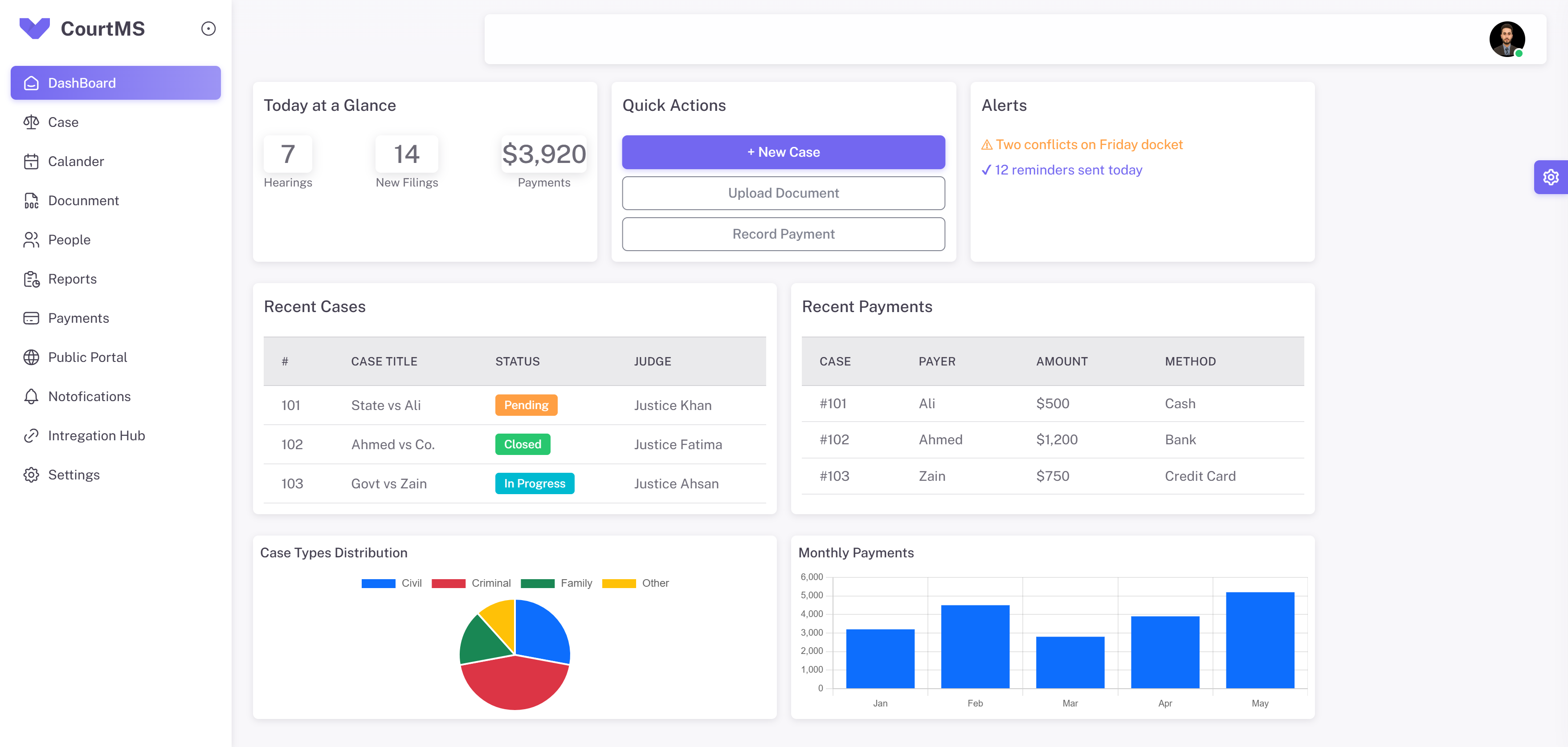Image resolution: width=1568 pixels, height=747 pixels.
Task: Click the Feb bar in Monthly Payments
Action: coord(975,647)
